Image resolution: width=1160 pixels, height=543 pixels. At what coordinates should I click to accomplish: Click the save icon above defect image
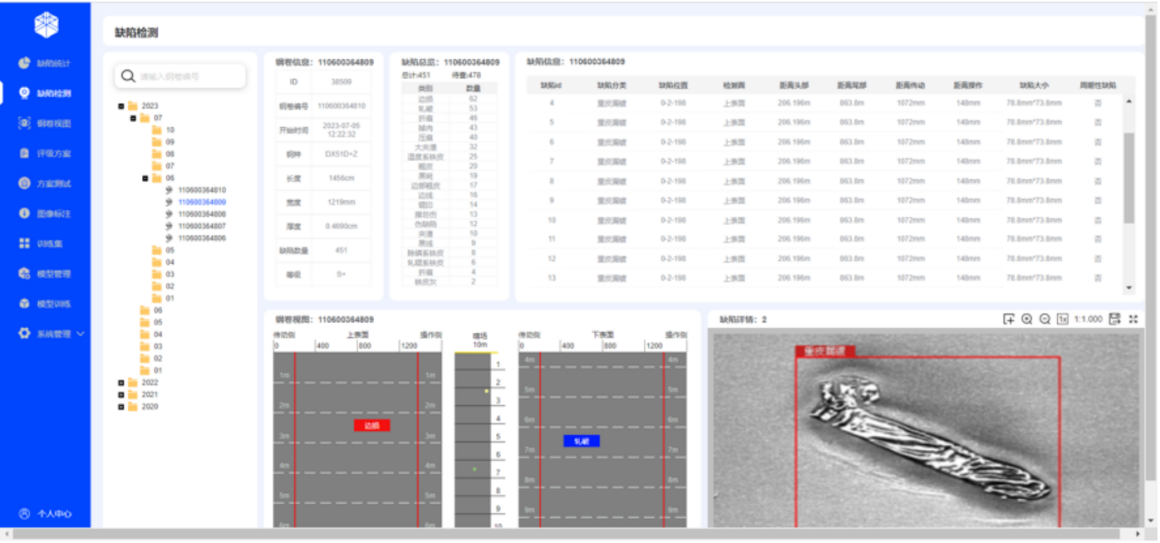1115,319
